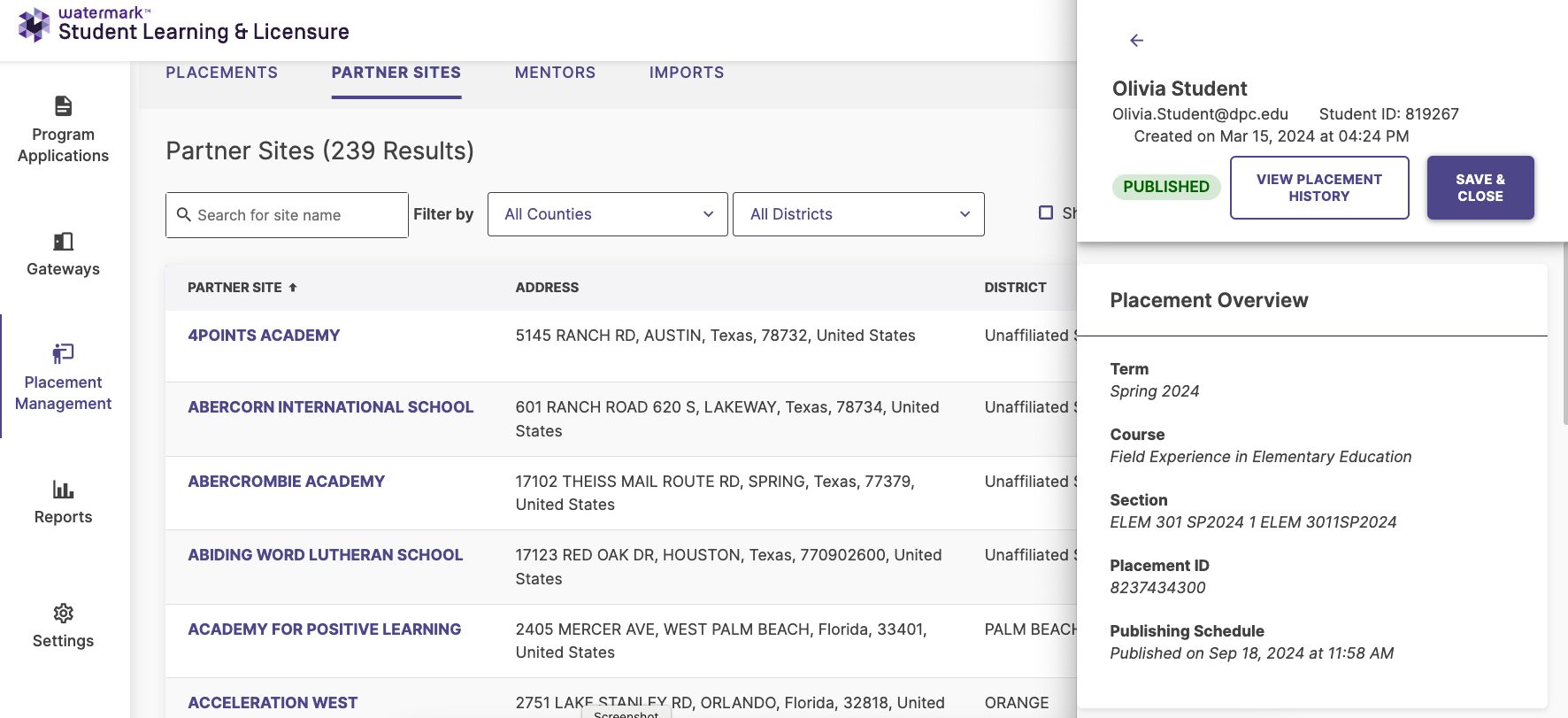This screenshot has width=1568, height=718.
Task: Expand the All Counties dropdown
Action: coord(608,214)
